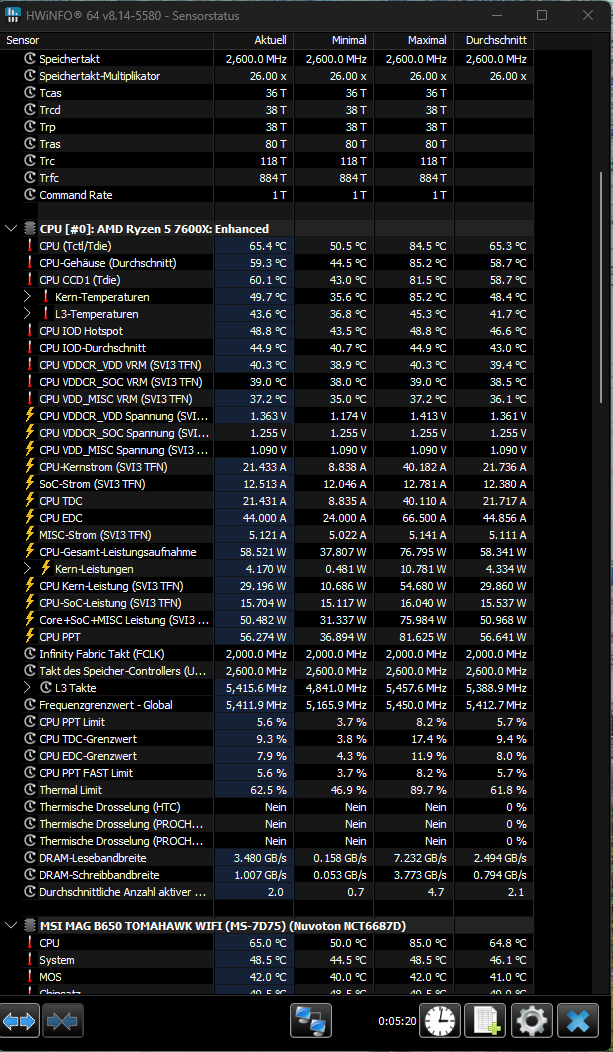
Task: Close sensors with the blue X icon
Action: click(x=577, y=1021)
